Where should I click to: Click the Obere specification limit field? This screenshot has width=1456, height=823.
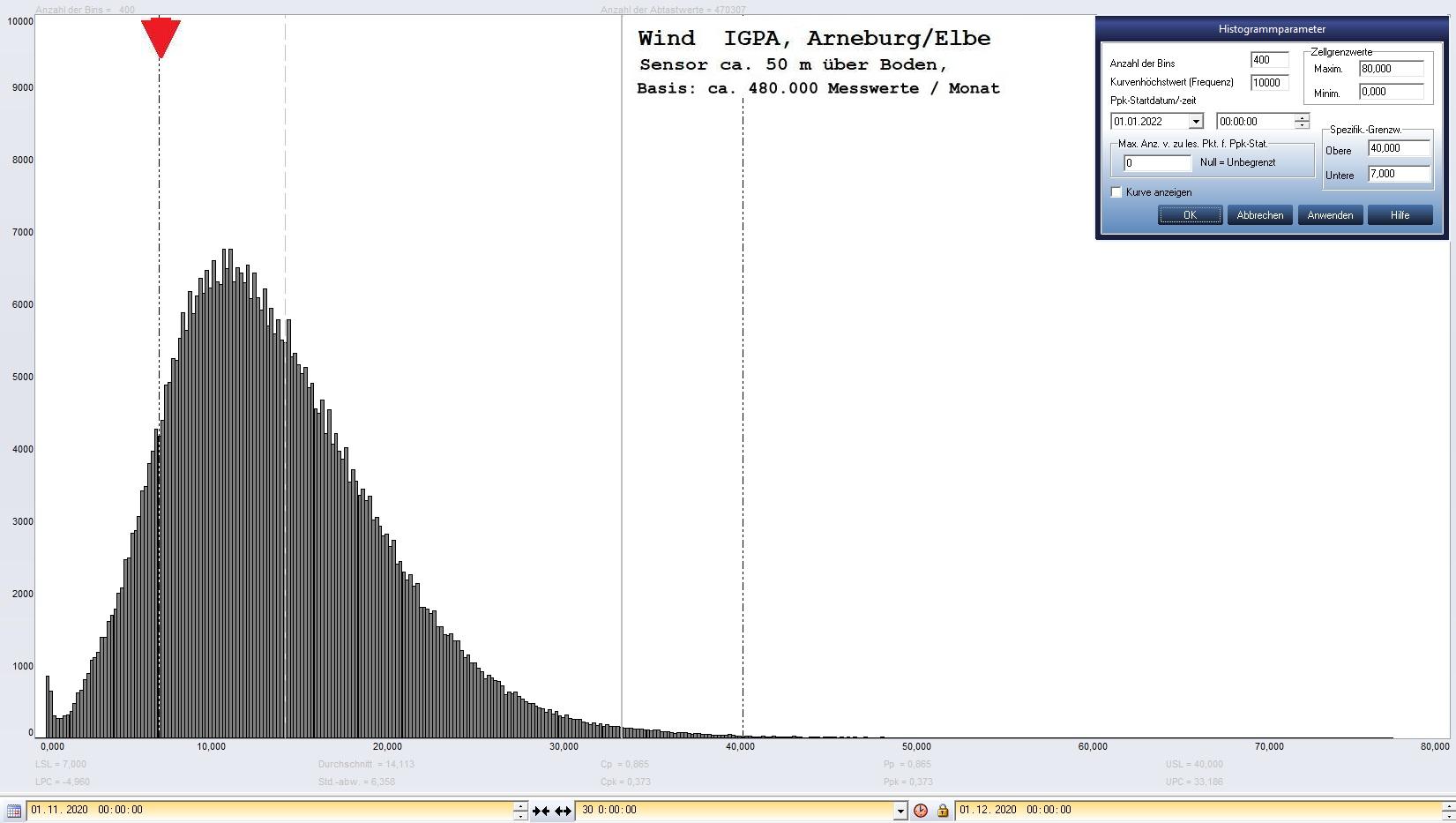[x=1398, y=148]
